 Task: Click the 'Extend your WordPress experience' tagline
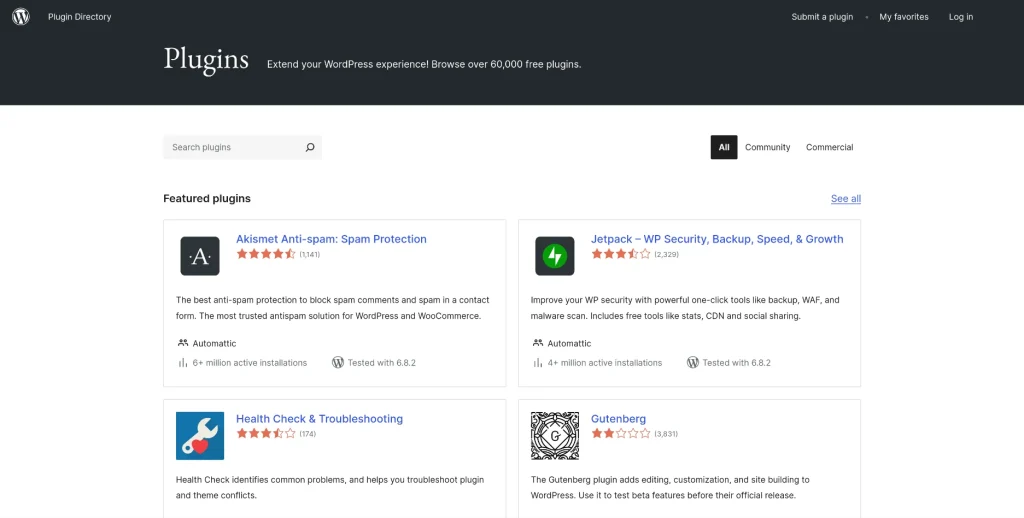pyautogui.click(x=424, y=64)
